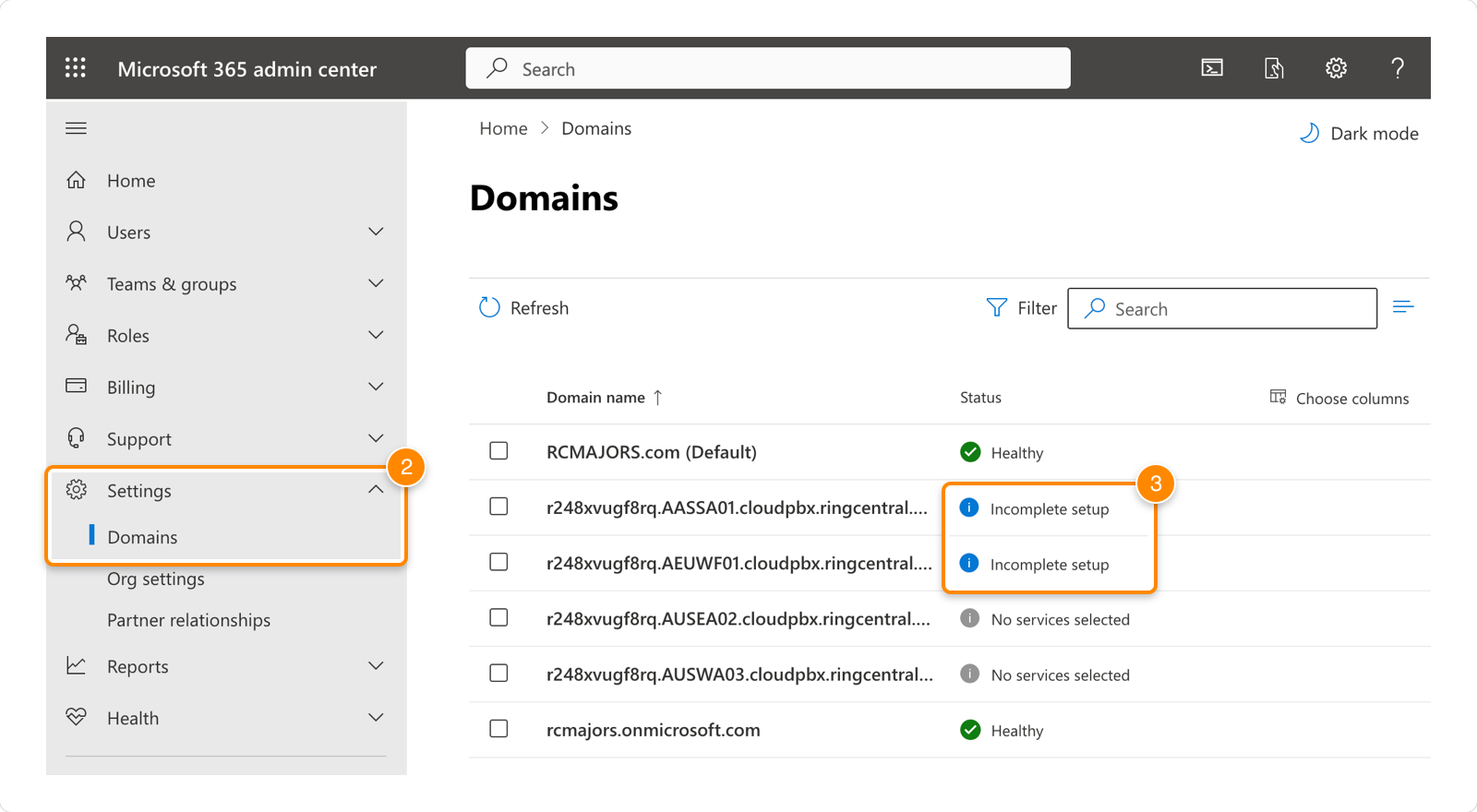This screenshot has height=812, width=1477.
Task: Open Partner relationships in sidebar
Action: 188,620
